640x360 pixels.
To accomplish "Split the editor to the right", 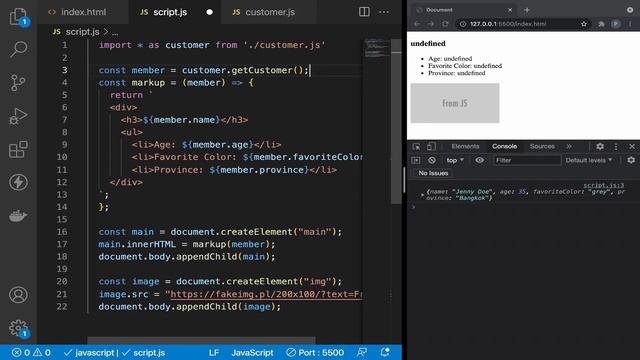I will pyautogui.click(x=364, y=12).
